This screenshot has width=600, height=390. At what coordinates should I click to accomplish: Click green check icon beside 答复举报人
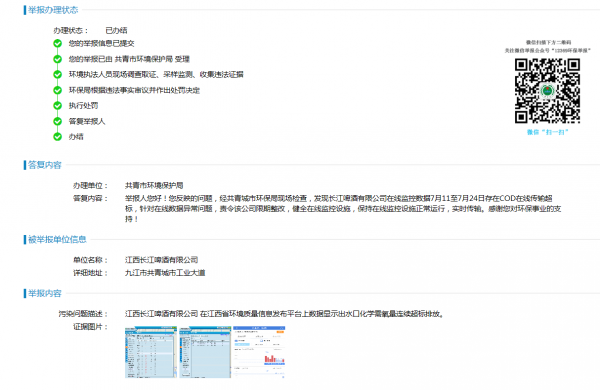57,121
